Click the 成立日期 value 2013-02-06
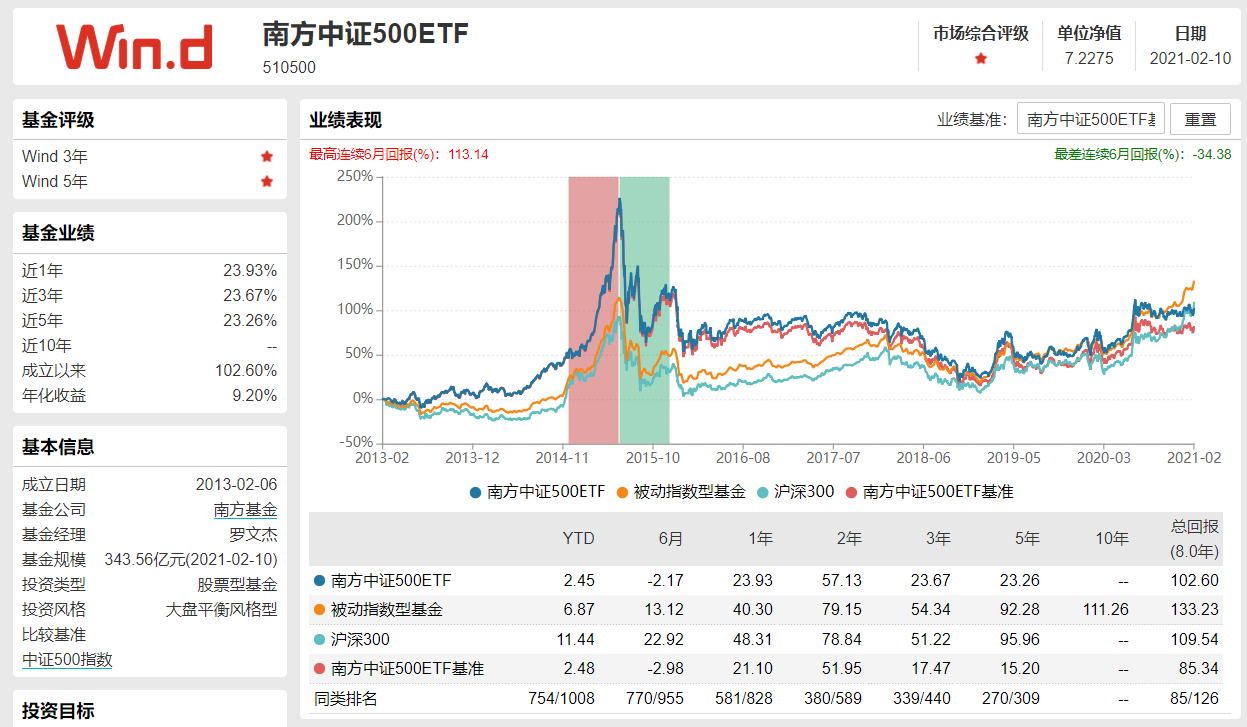Viewport: 1247px width, 727px height. (237, 485)
